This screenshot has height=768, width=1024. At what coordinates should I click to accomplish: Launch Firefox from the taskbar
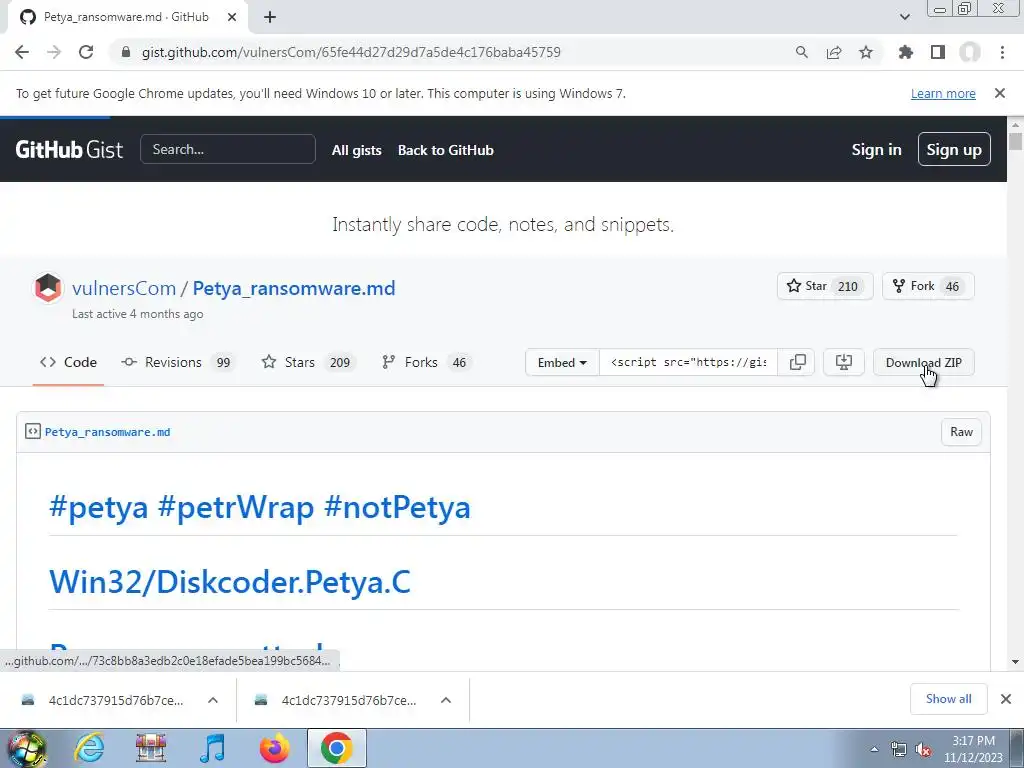274,748
